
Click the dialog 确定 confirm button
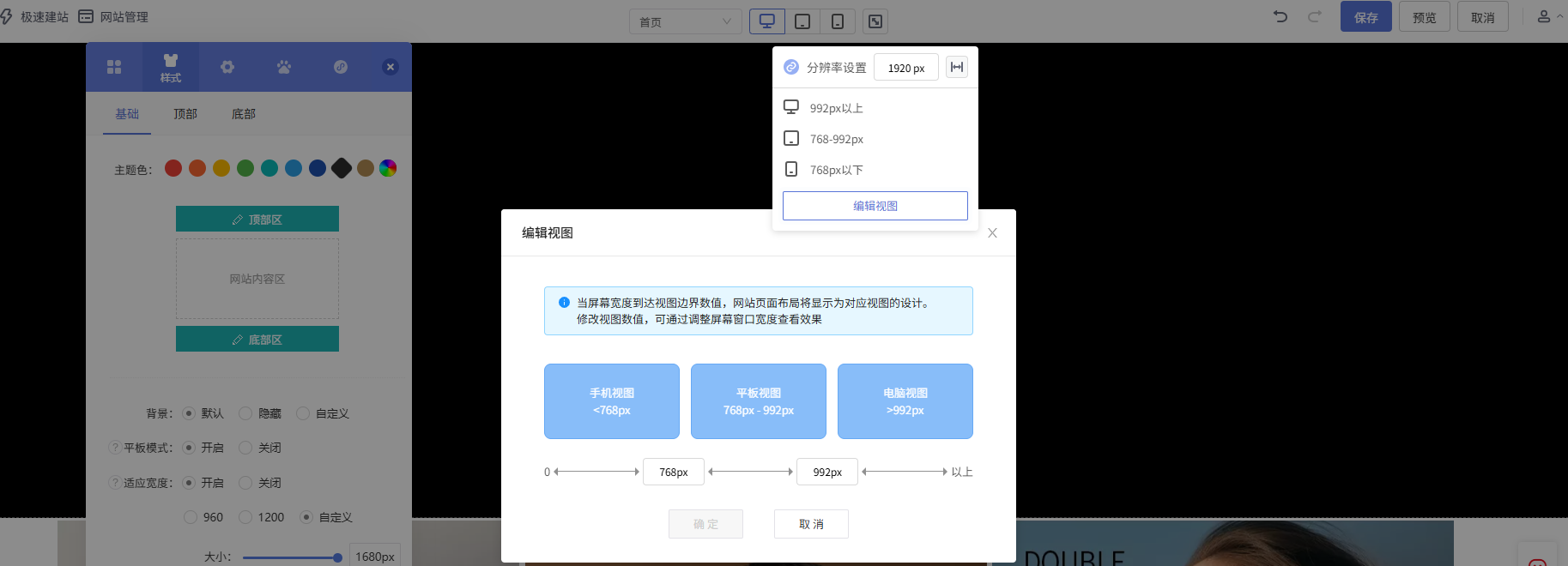point(705,524)
